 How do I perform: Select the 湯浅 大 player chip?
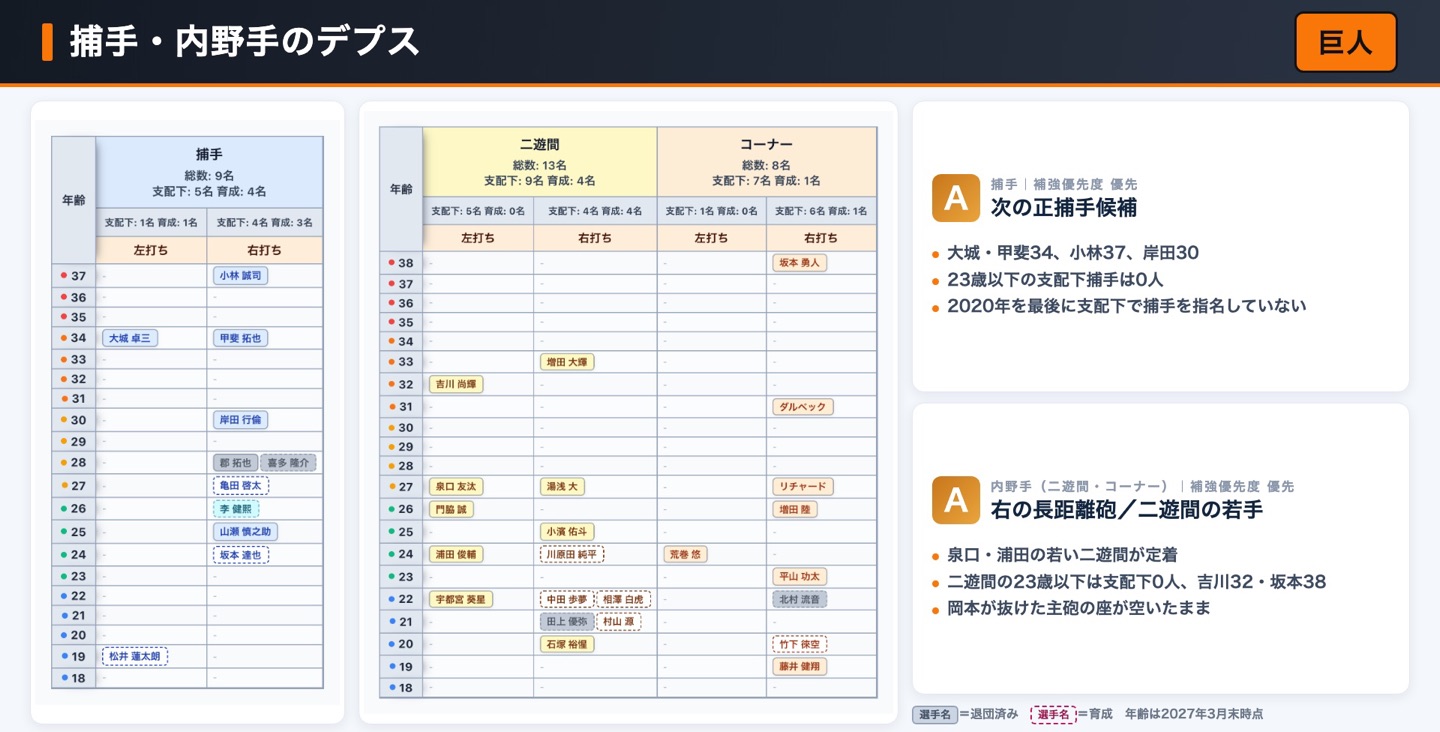[562, 487]
